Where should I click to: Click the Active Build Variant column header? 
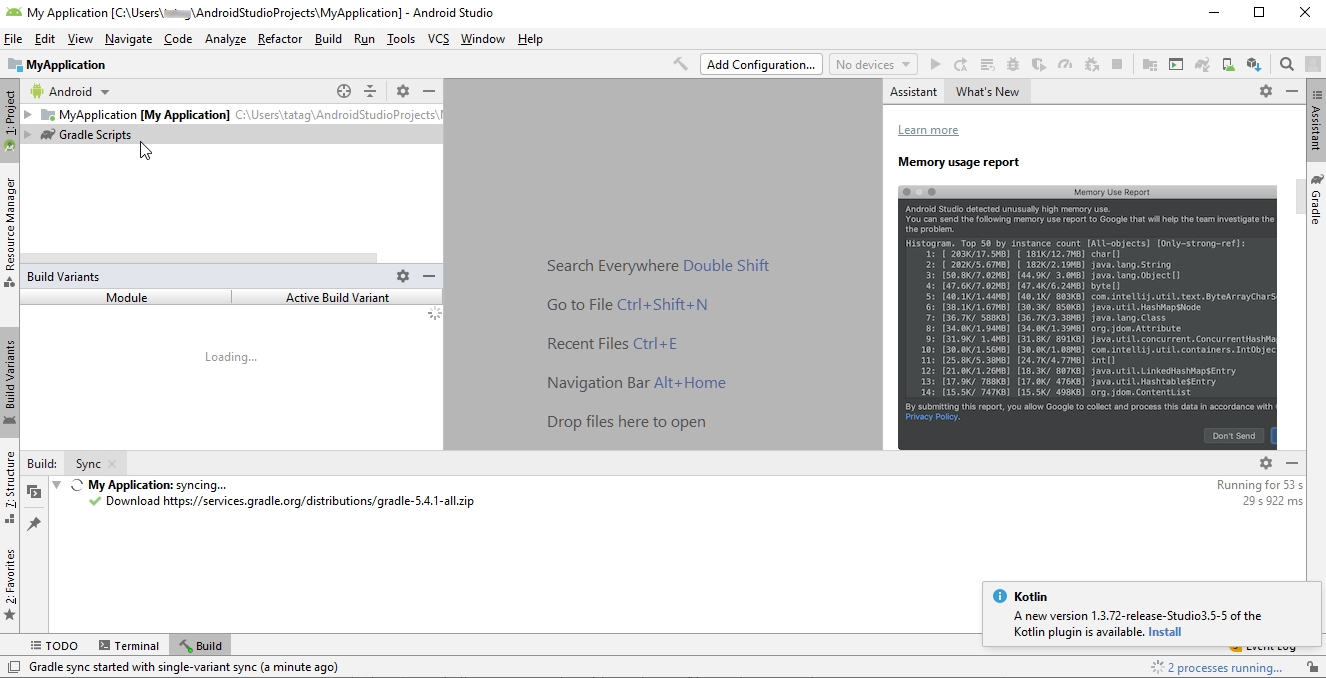(x=337, y=297)
